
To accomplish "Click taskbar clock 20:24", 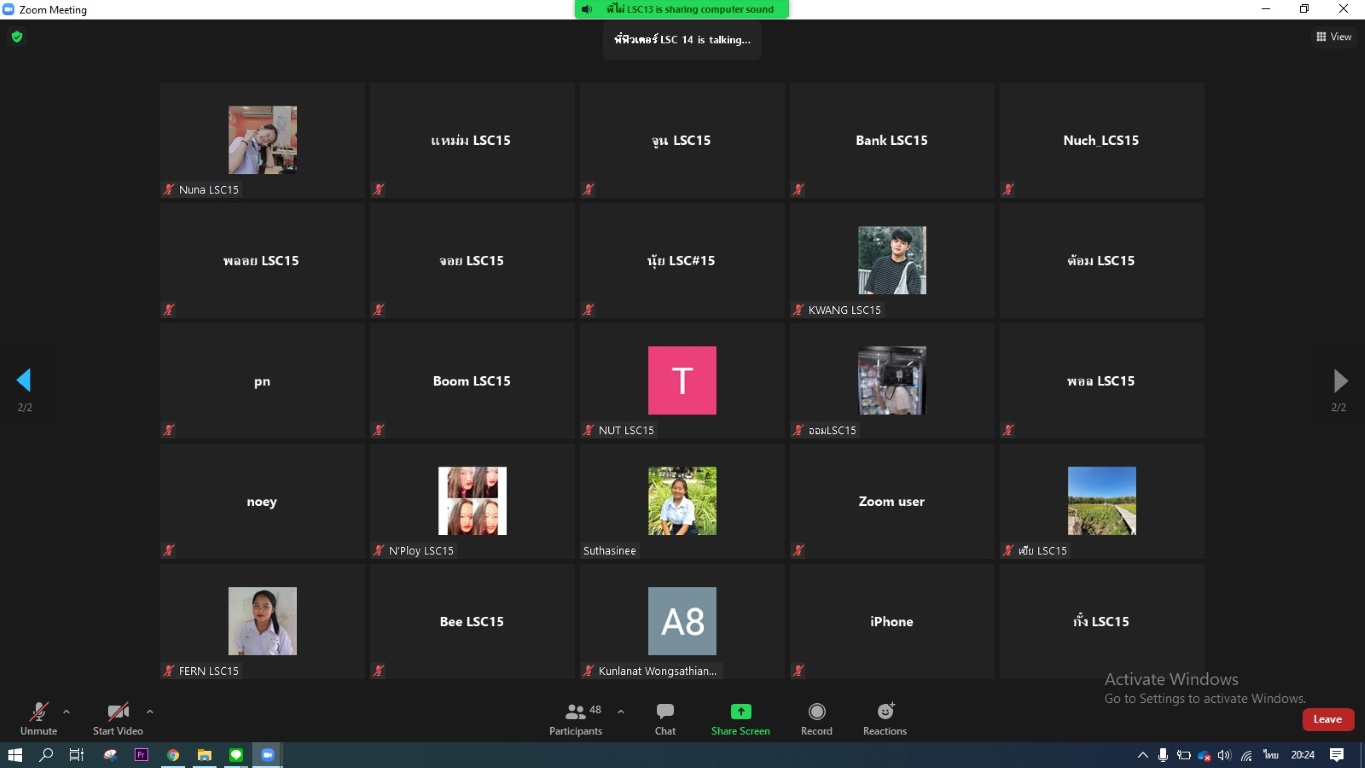I will [1302, 755].
